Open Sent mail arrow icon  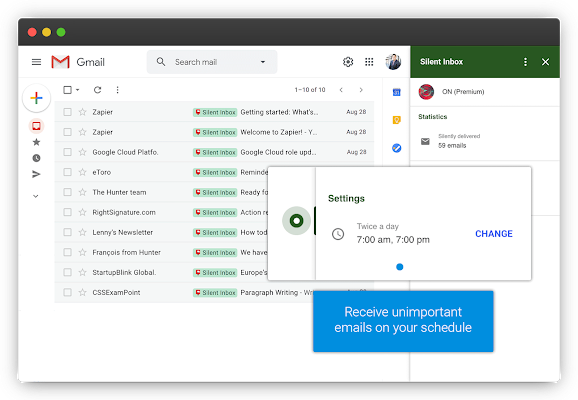(x=36, y=174)
